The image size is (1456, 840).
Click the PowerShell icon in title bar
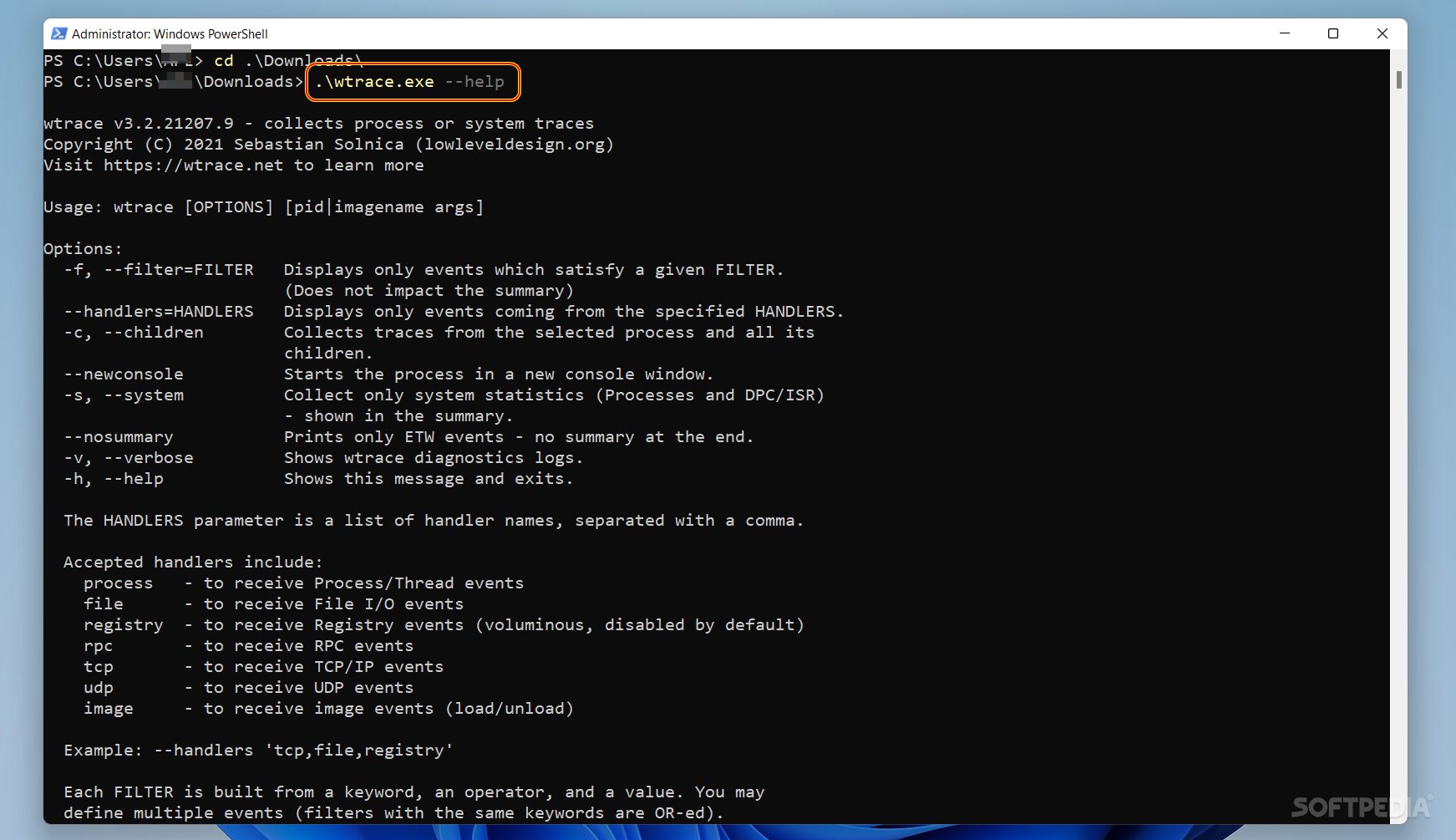pyautogui.click(x=58, y=33)
